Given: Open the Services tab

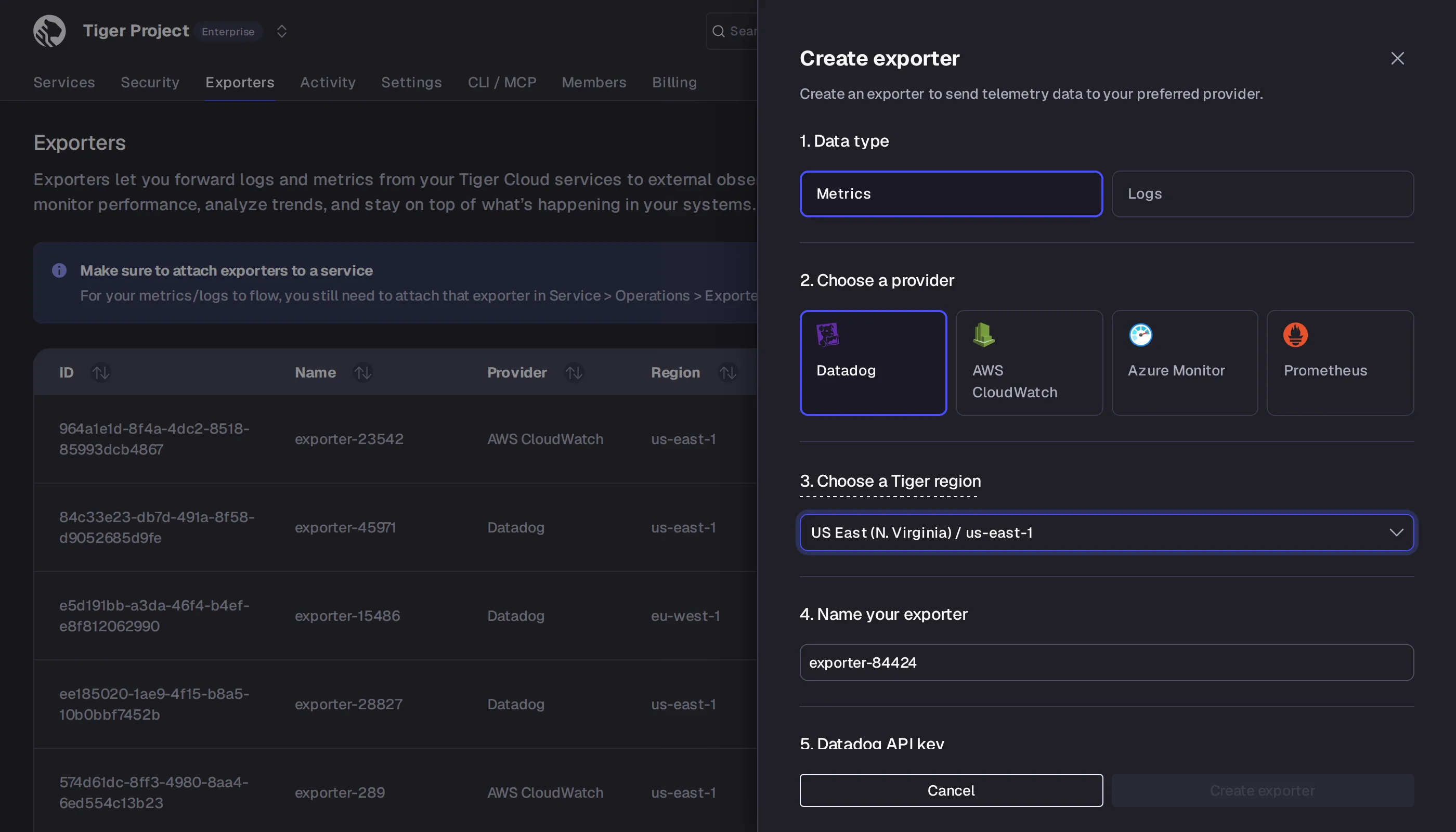Looking at the screenshot, I should 64,82.
